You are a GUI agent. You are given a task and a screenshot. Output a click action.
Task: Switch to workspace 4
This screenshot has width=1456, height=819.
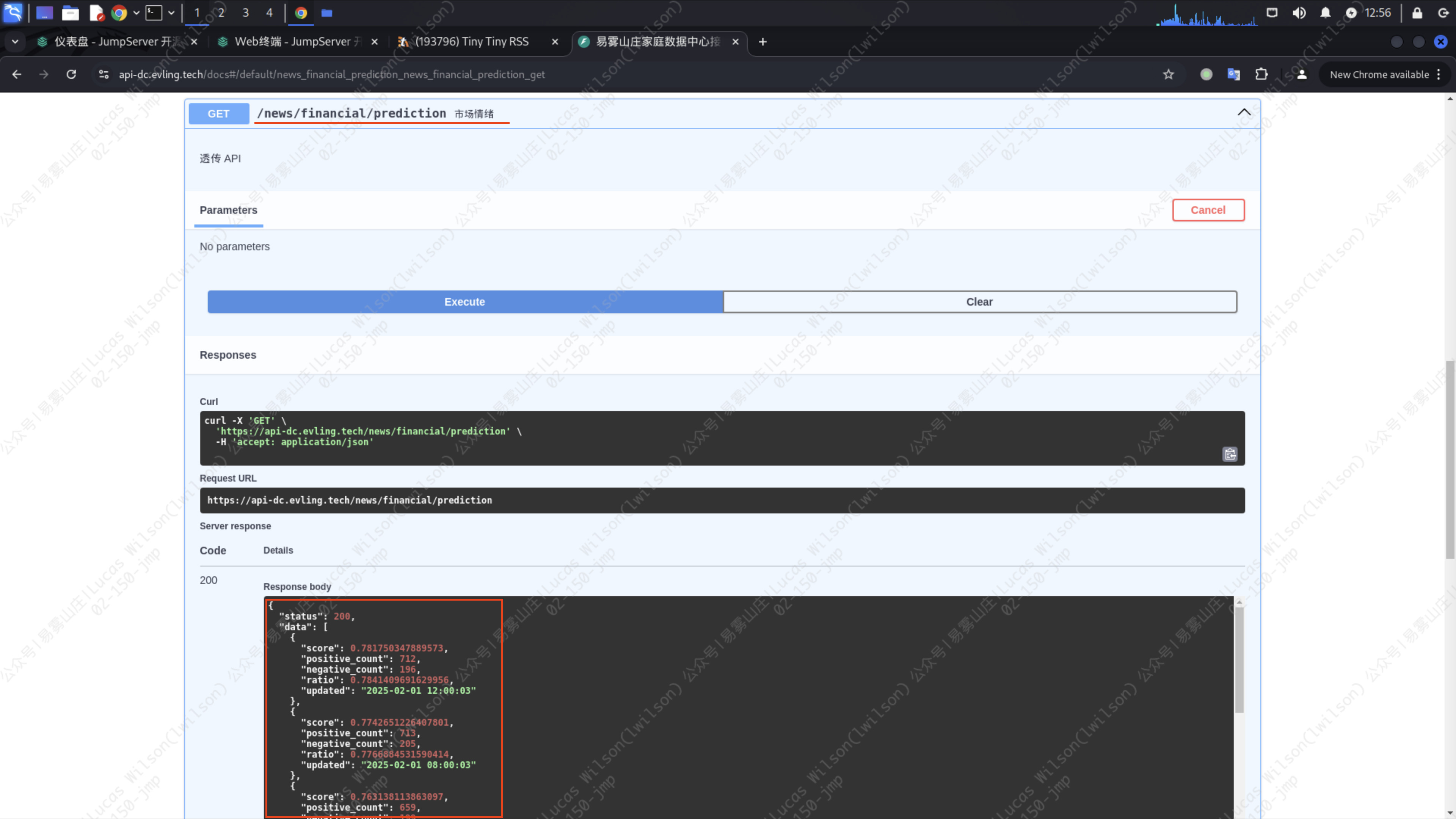[x=270, y=13]
